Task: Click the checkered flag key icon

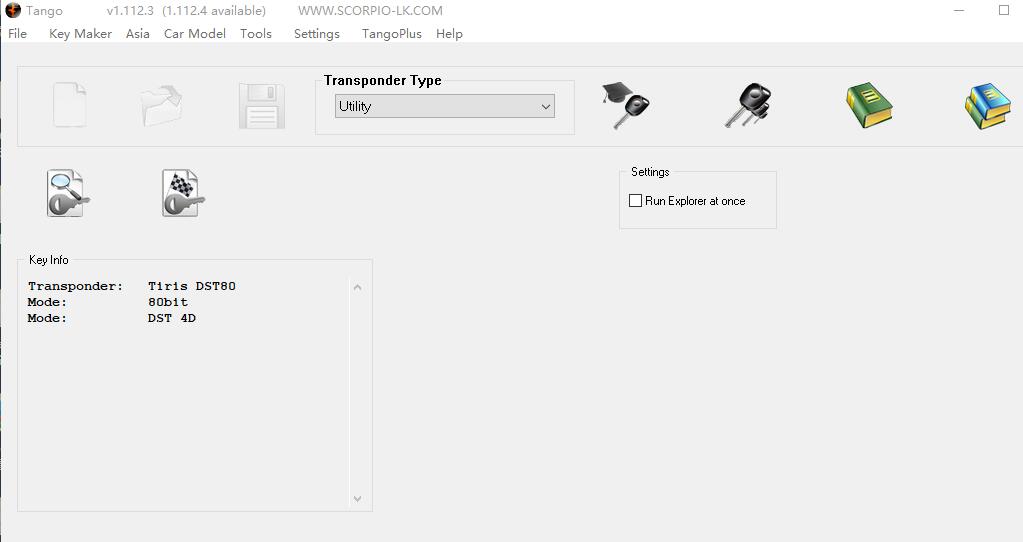Action: point(183,194)
